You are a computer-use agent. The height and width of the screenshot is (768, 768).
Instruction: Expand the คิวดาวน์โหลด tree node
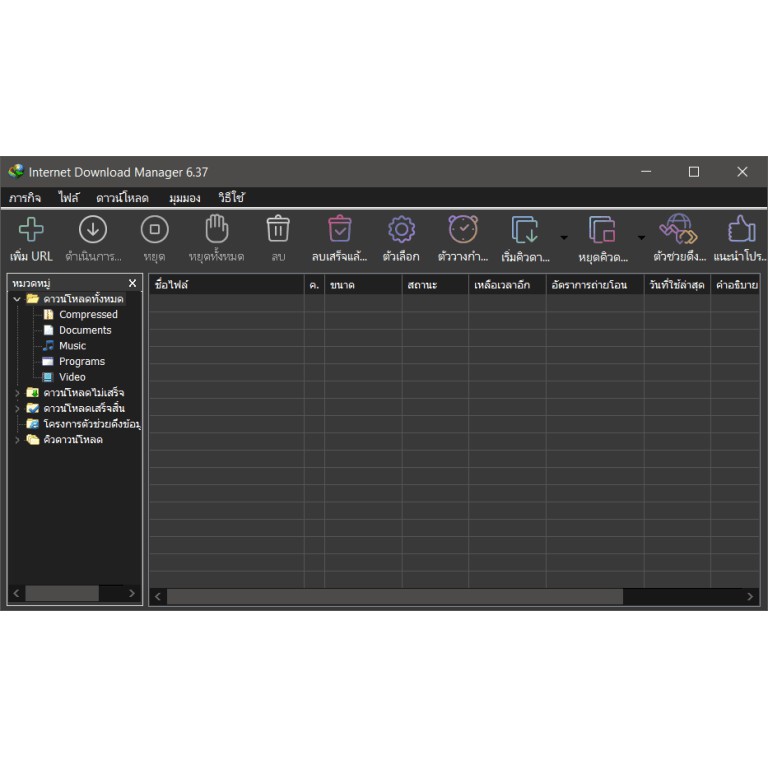click(x=17, y=440)
